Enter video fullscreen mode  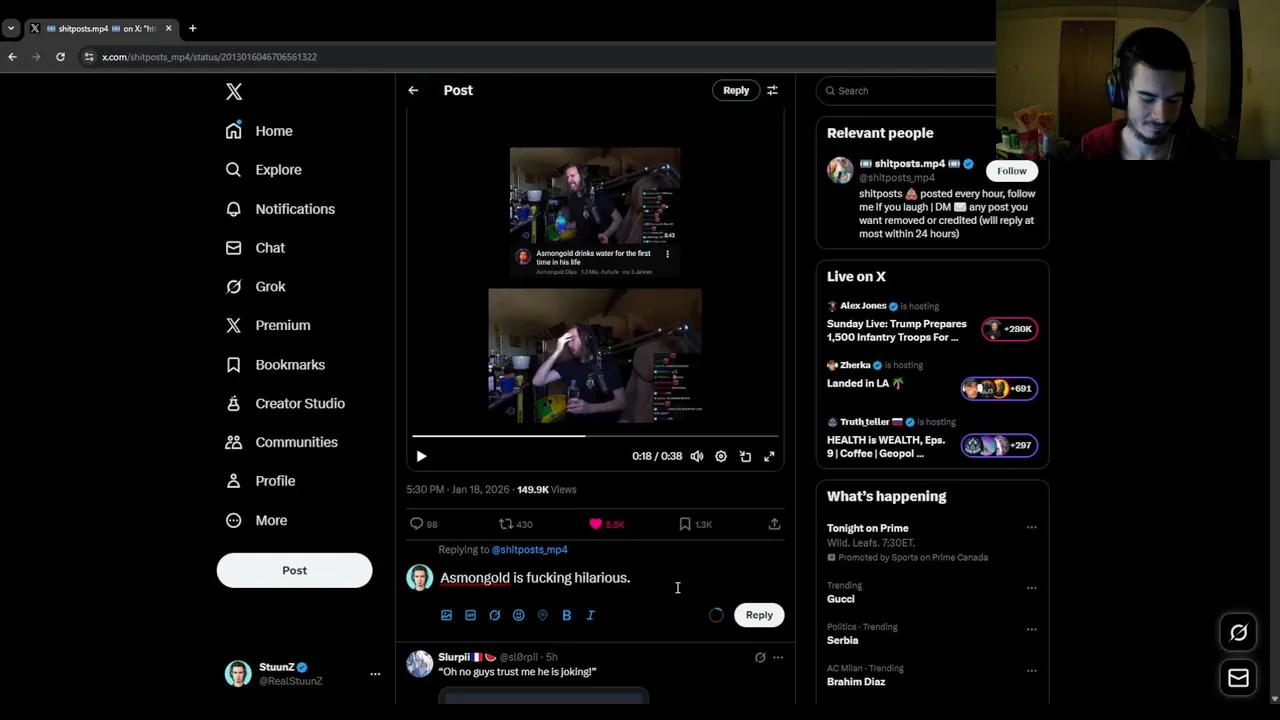click(x=769, y=456)
